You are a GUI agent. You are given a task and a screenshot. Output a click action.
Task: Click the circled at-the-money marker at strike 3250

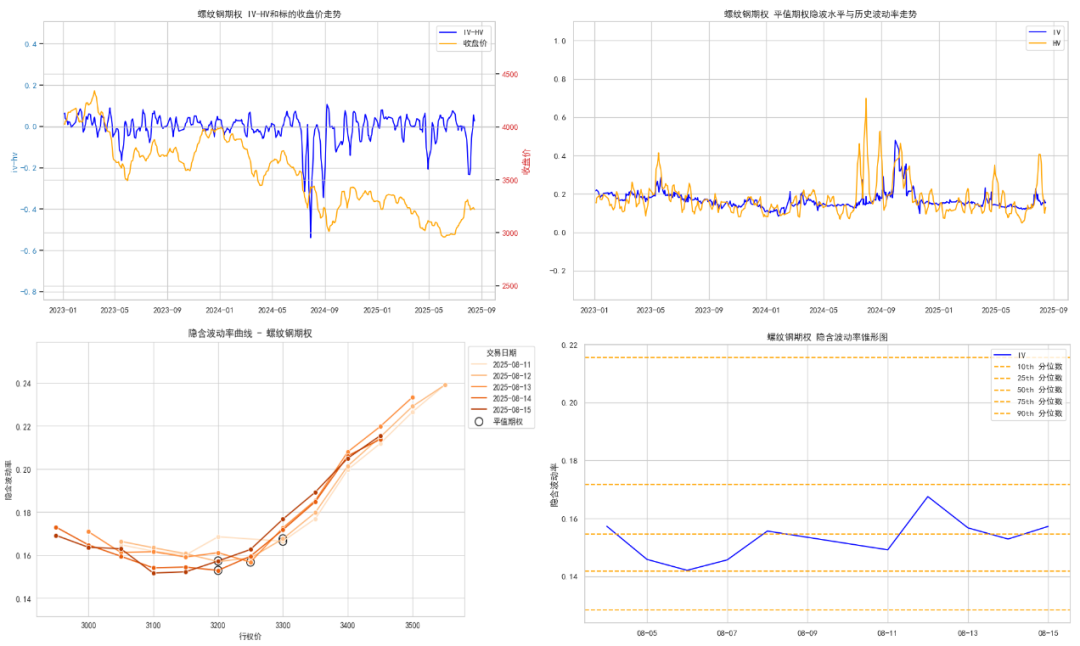click(x=251, y=562)
